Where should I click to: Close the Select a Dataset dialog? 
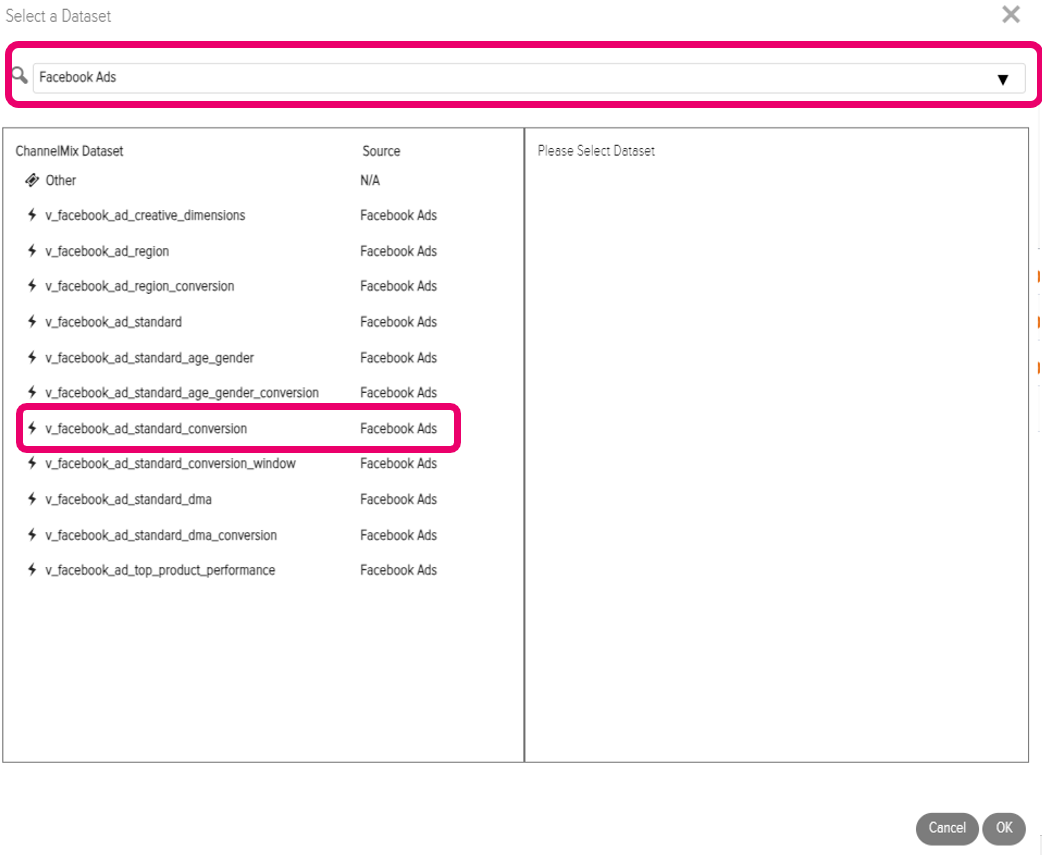(x=1011, y=15)
